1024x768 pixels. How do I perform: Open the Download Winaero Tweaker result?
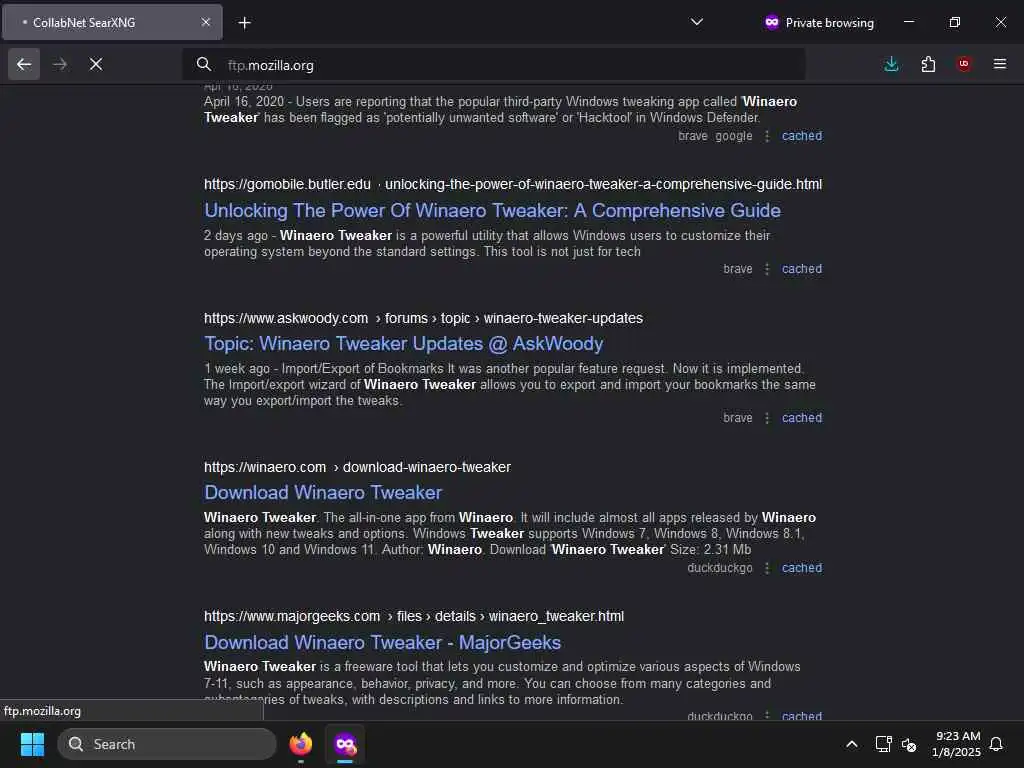[x=323, y=492]
